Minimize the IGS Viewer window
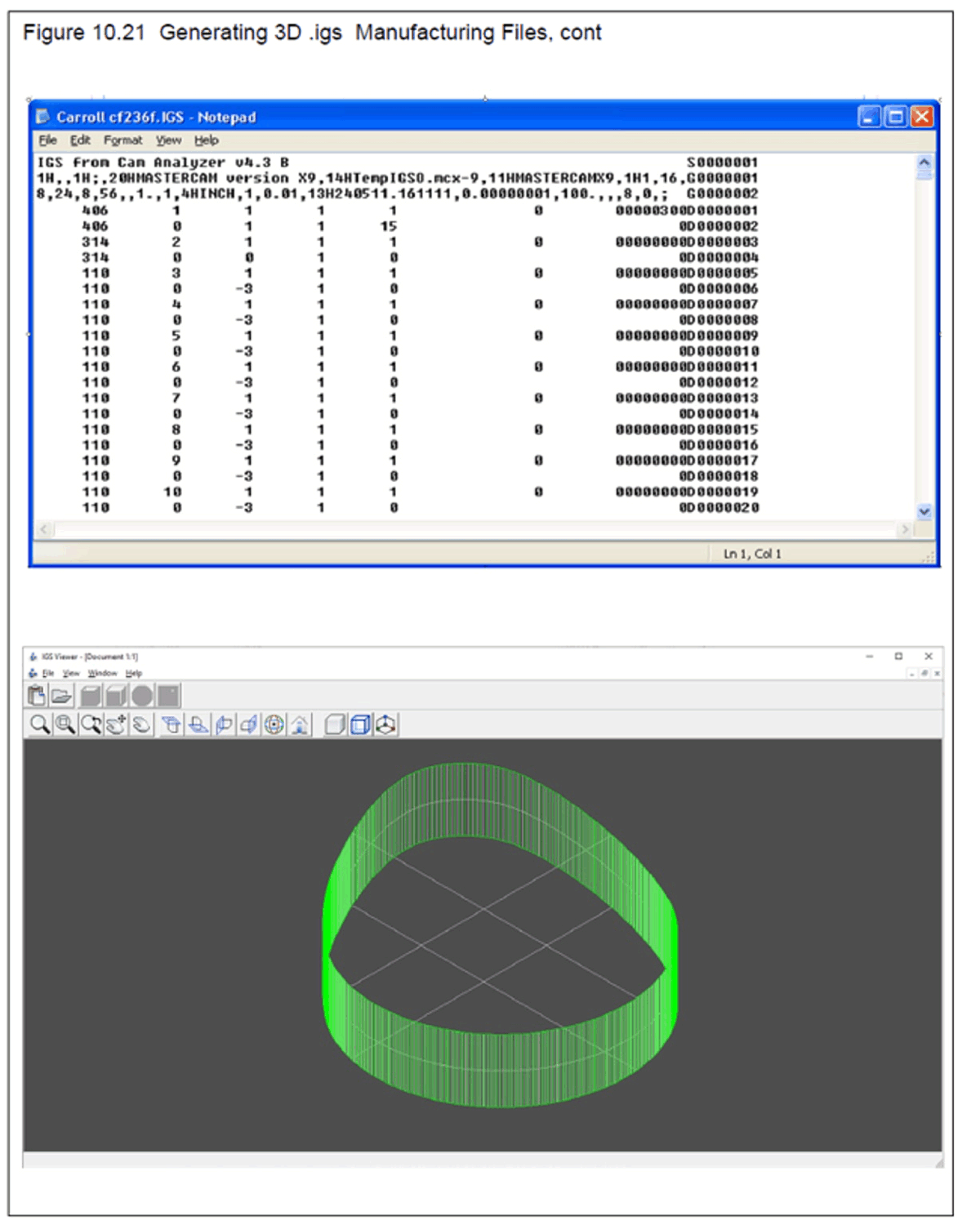This screenshot has height=1225, width=980. pos(869,657)
